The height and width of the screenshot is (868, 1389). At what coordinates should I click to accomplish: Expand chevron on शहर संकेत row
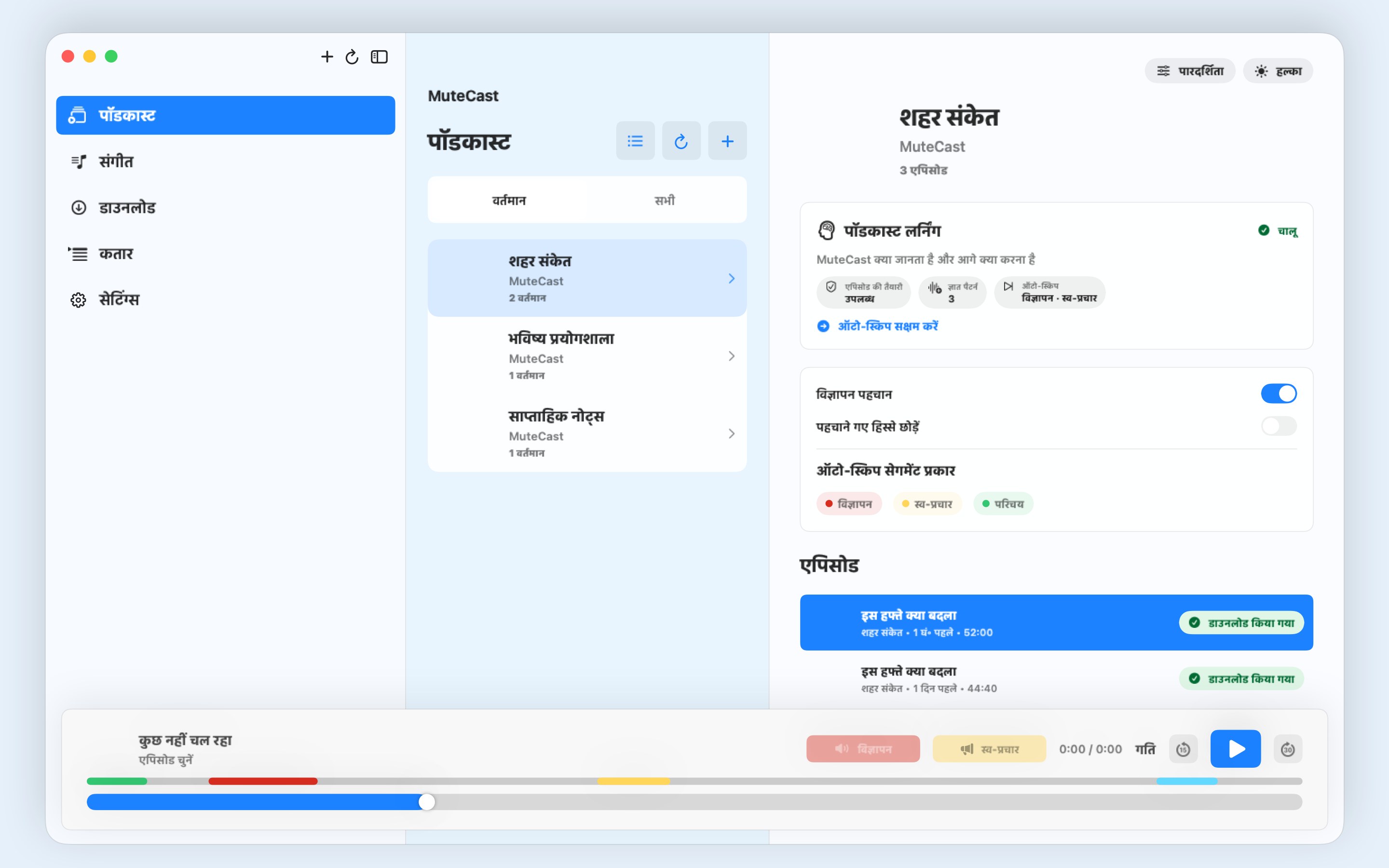731,278
